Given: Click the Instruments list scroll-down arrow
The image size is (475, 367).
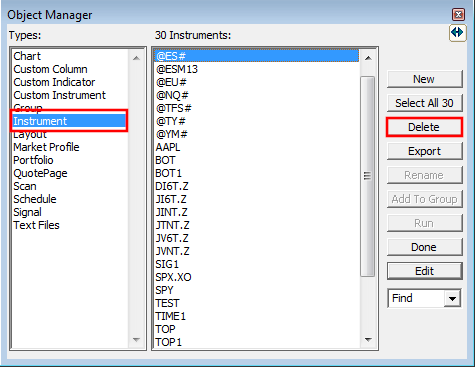Looking at the screenshot, I should click(368, 340).
